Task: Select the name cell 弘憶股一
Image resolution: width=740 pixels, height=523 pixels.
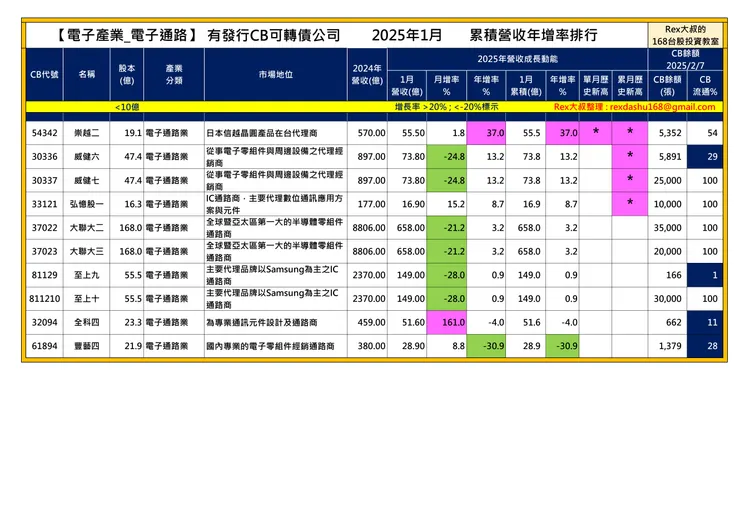Action: [86, 204]
